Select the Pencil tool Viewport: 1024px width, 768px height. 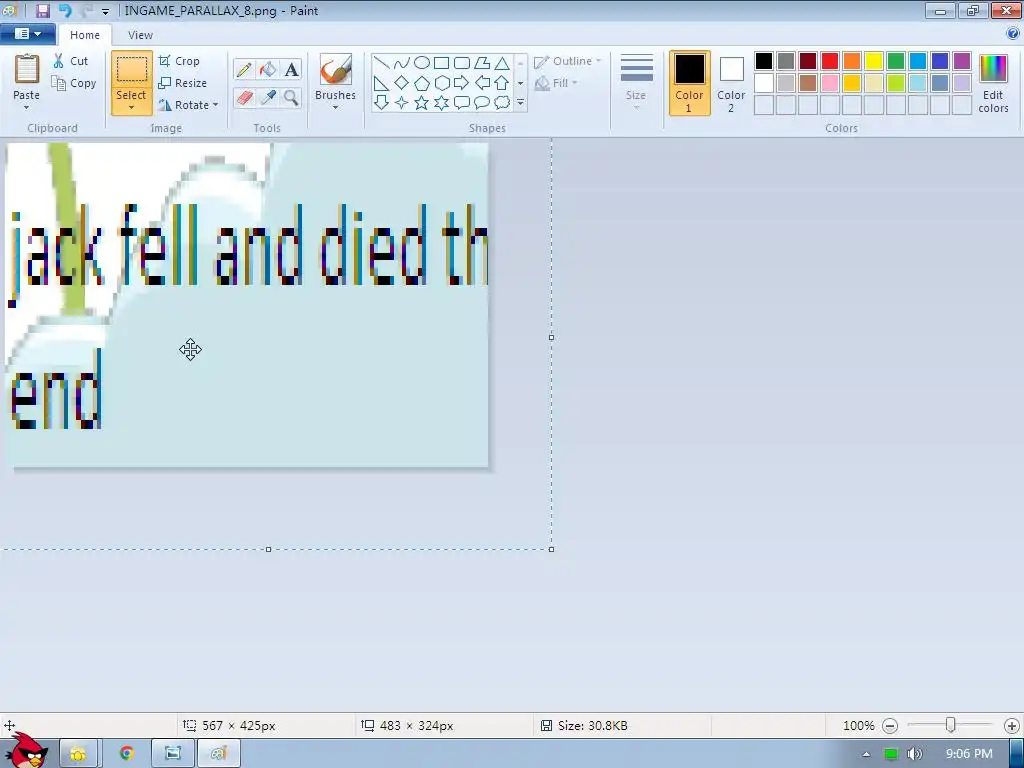pyautogui.click(x=244, y=69)
